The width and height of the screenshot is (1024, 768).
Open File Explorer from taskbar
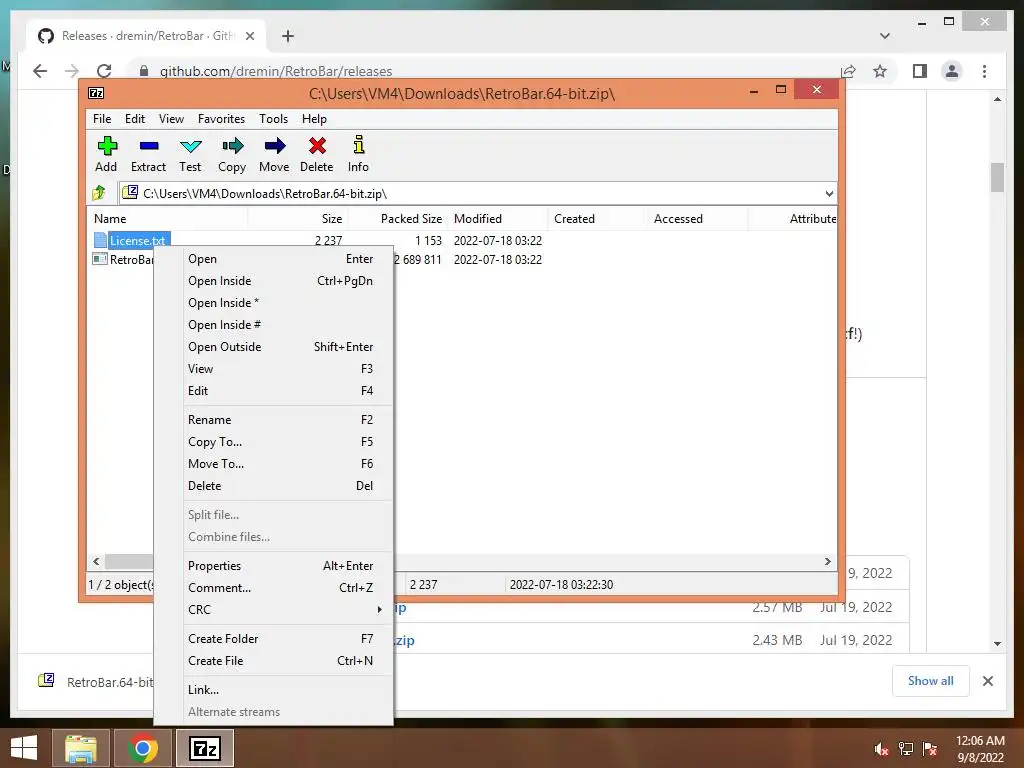pyautogui.click(x=80, y=748)
